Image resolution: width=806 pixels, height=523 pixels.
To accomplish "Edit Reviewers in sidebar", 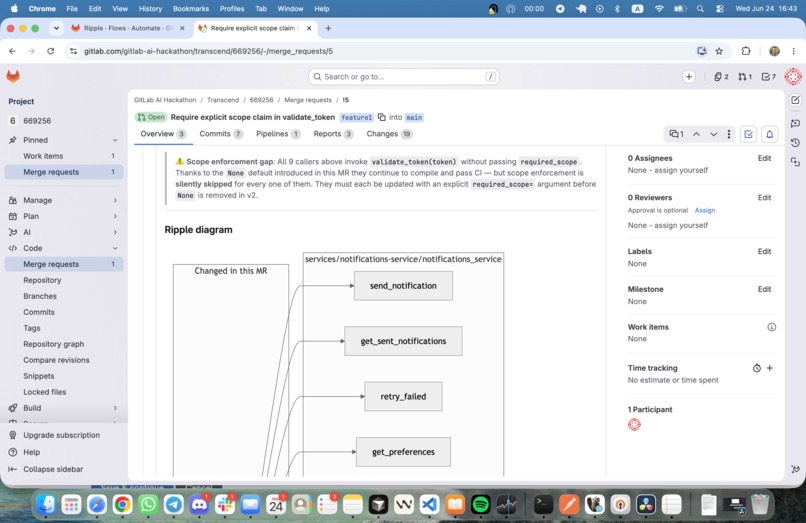I will coord(764,197).
